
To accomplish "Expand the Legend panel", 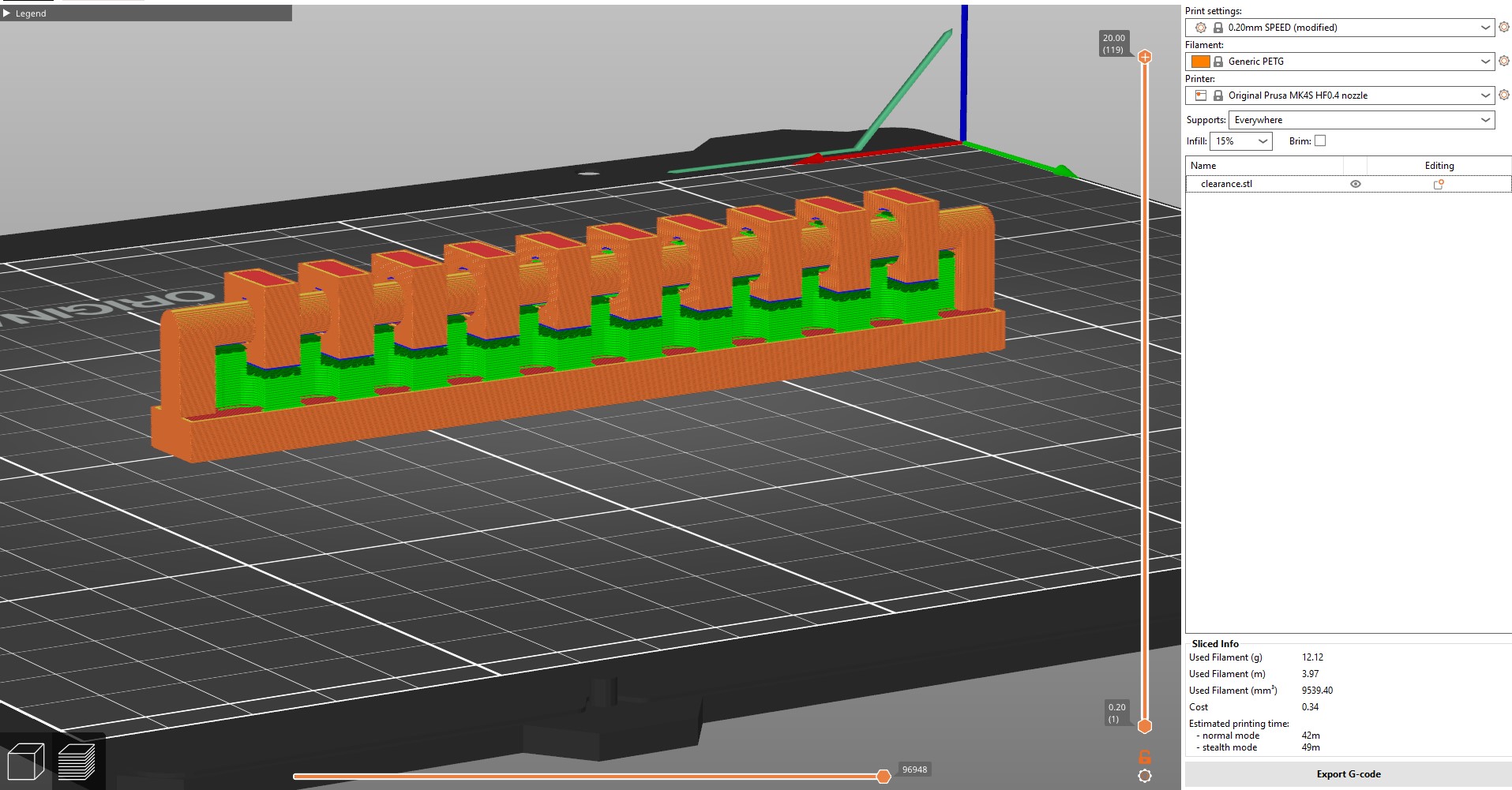I will [x=8, y=13].
